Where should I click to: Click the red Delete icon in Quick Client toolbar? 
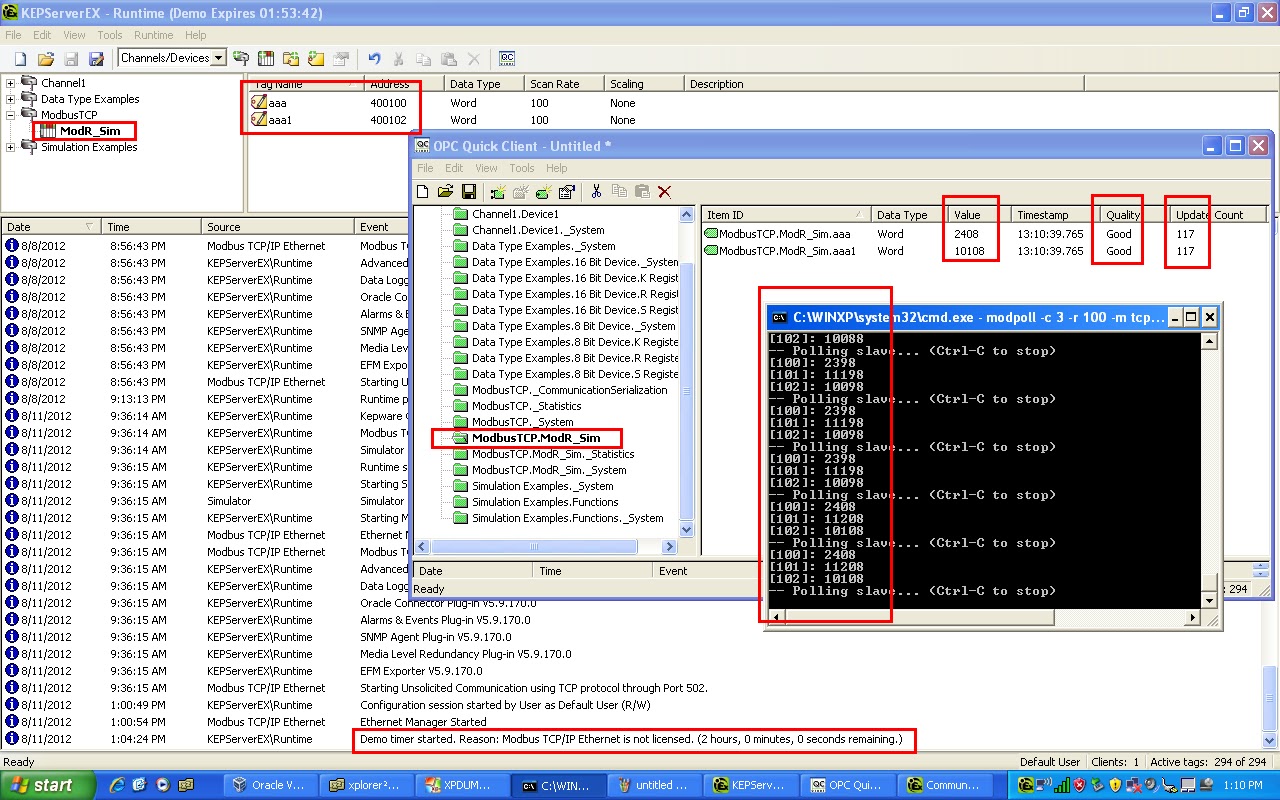(x=665, y=191)
